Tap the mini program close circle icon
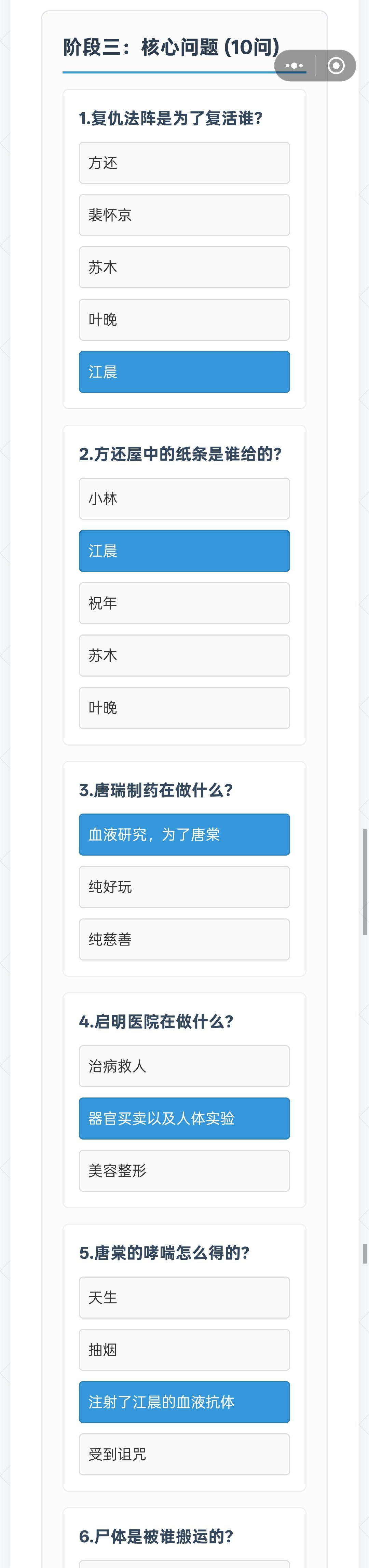The height and width of the screenshot is (1568, 369). [336, 66]
